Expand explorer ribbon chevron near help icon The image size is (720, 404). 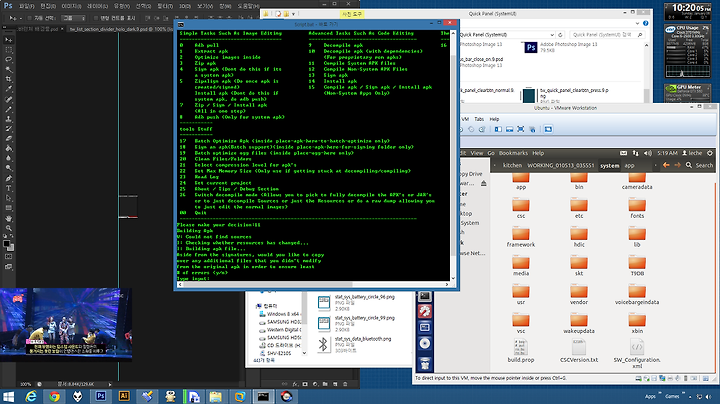[x=637, y=23]
